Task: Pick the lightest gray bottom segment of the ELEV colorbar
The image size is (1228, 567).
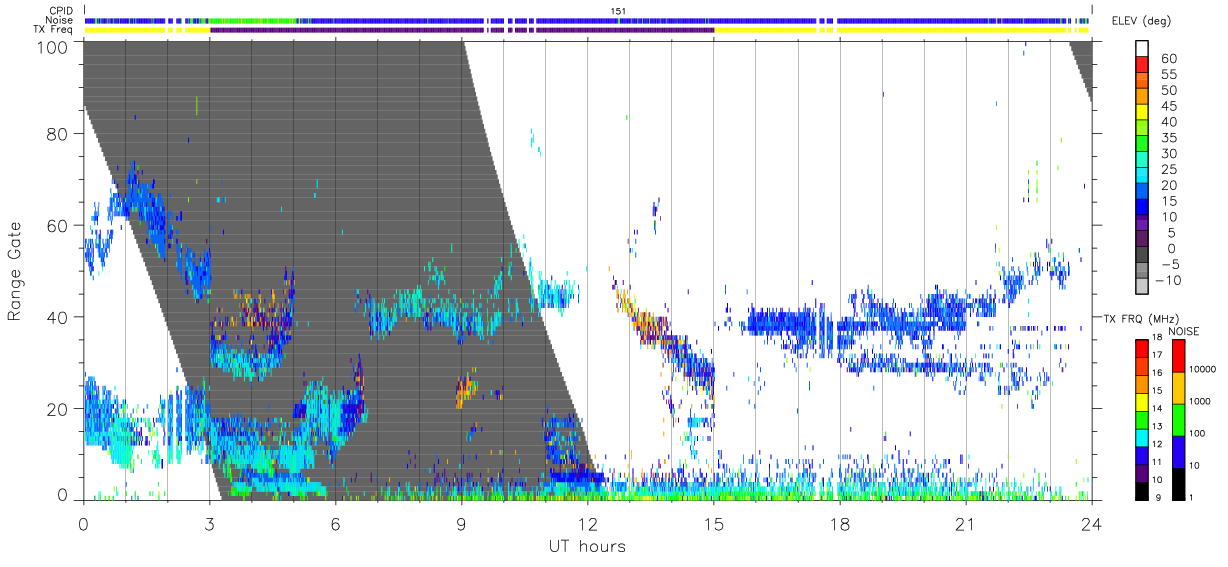Action: click(1142, 286)
